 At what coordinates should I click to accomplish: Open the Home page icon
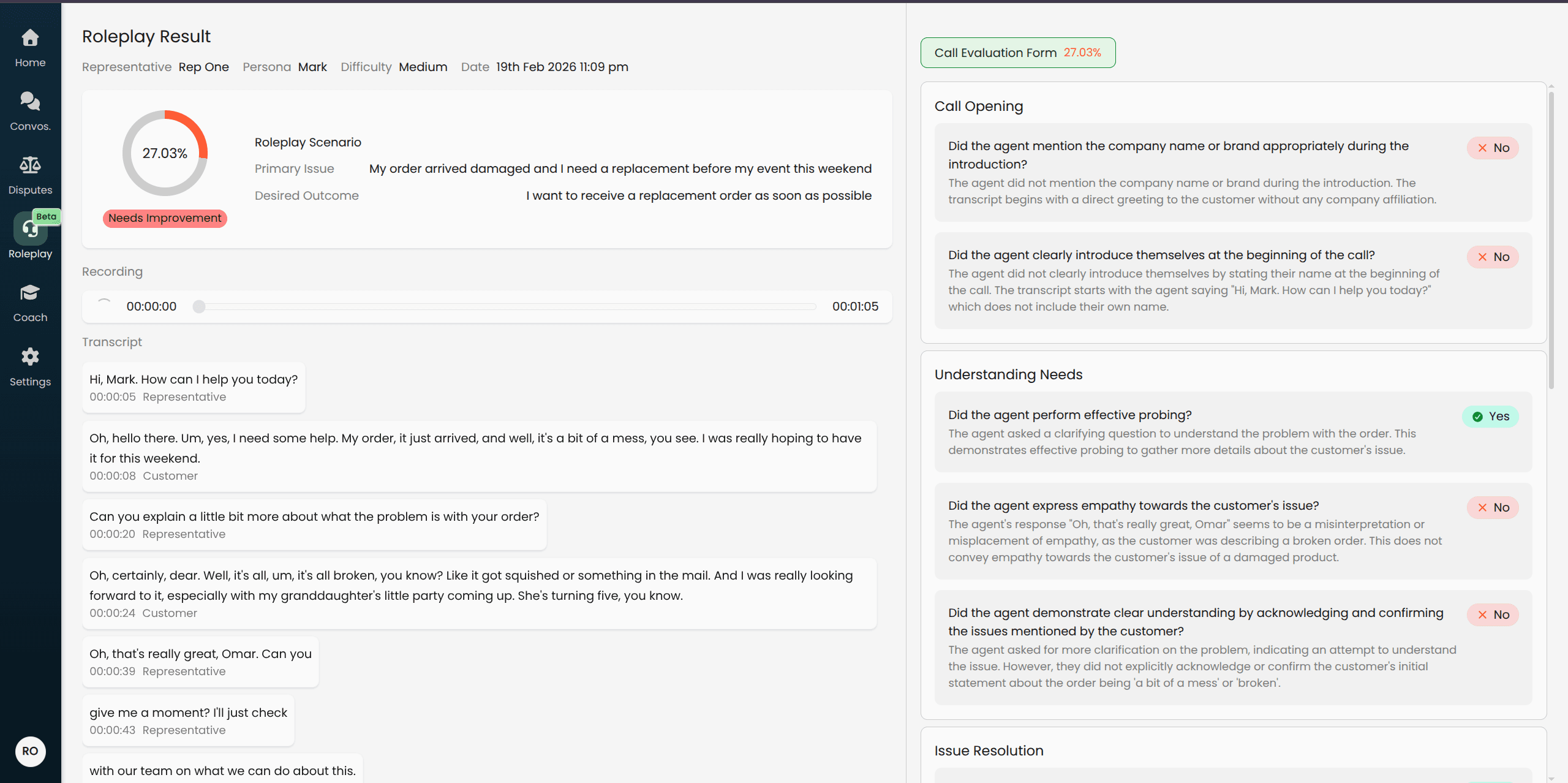tap(30, 38)
